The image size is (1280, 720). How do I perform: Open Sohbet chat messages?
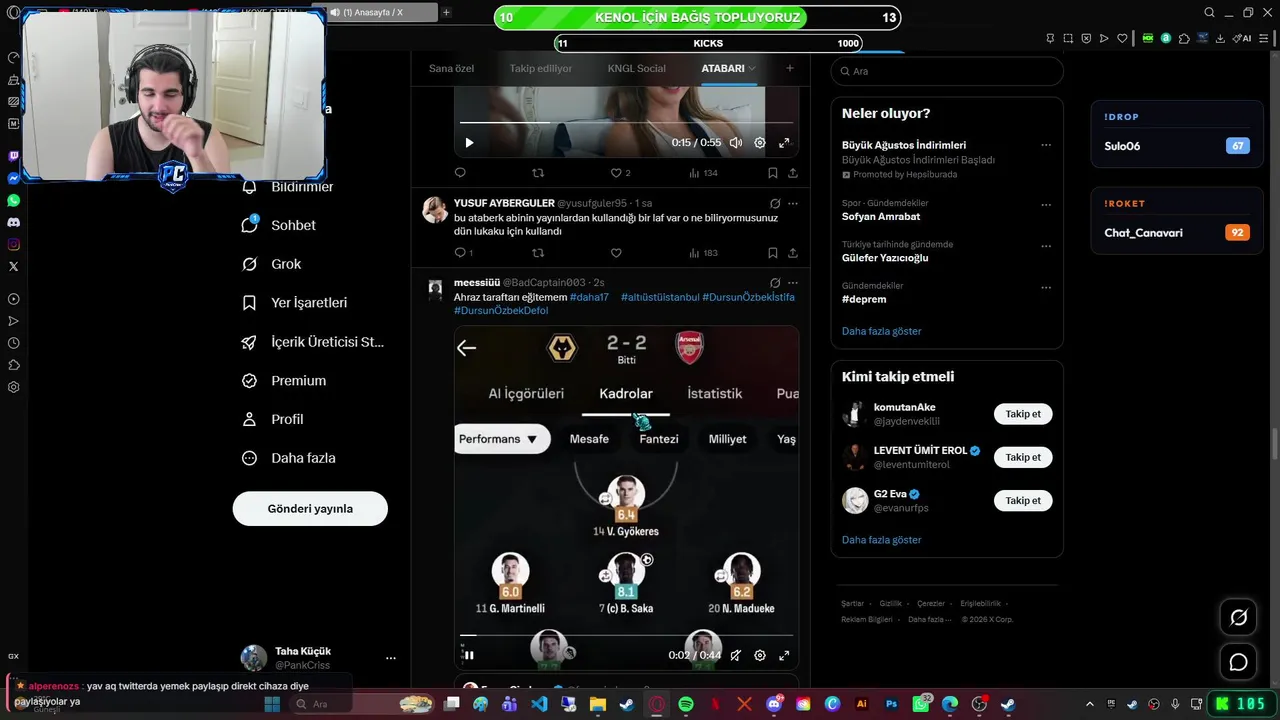point(279,225)
